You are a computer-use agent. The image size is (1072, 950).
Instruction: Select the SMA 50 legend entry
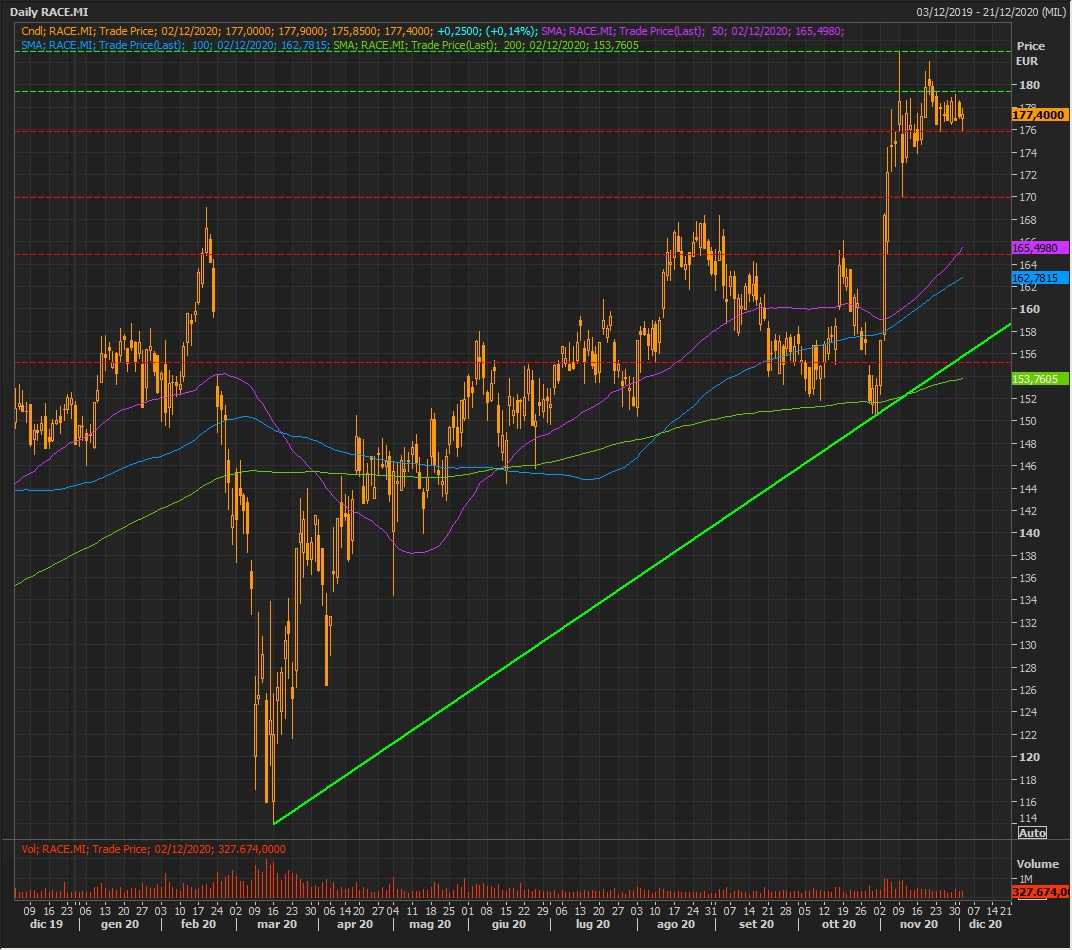[x=692, y=32]
